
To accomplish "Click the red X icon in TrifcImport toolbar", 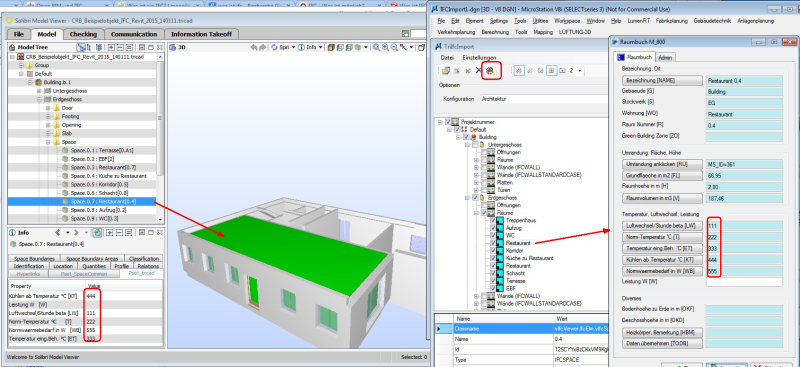I will coord(468,70).
